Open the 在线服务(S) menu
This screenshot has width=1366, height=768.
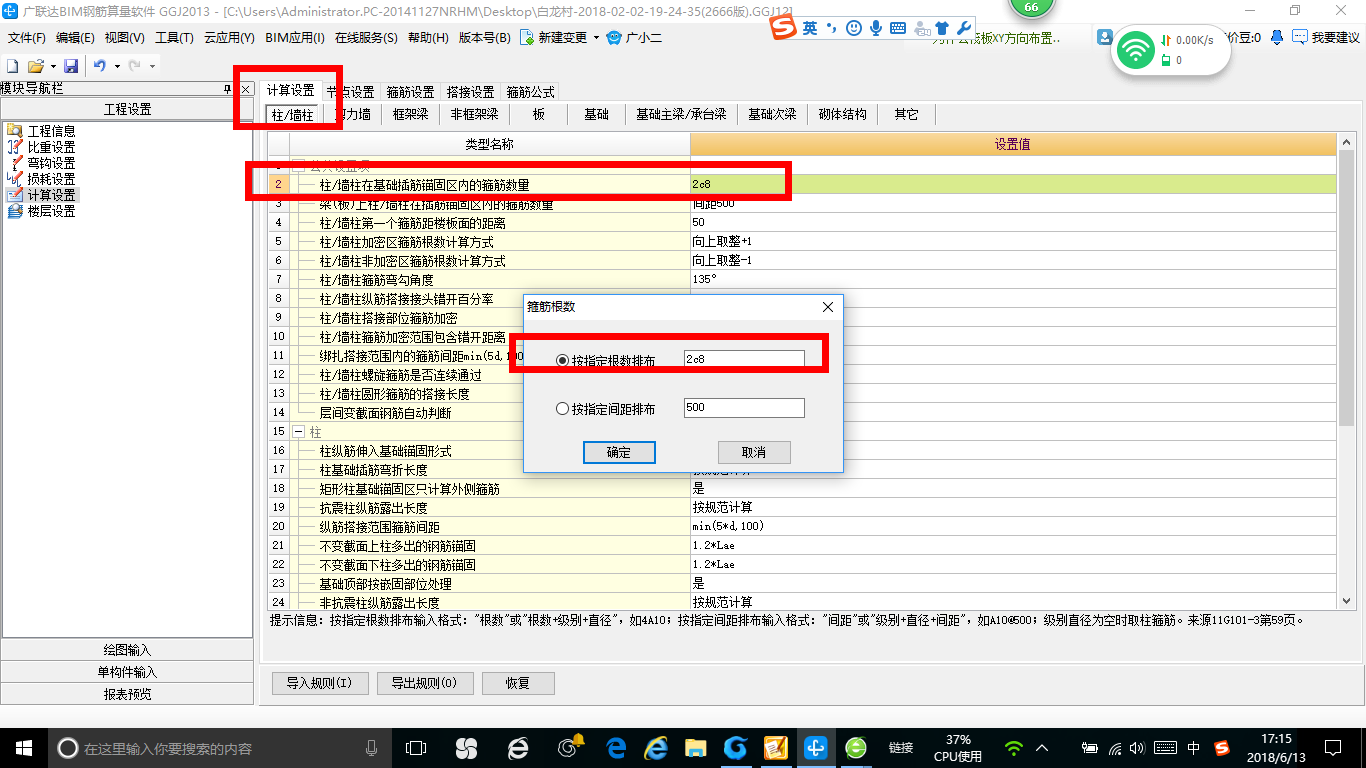367,38
